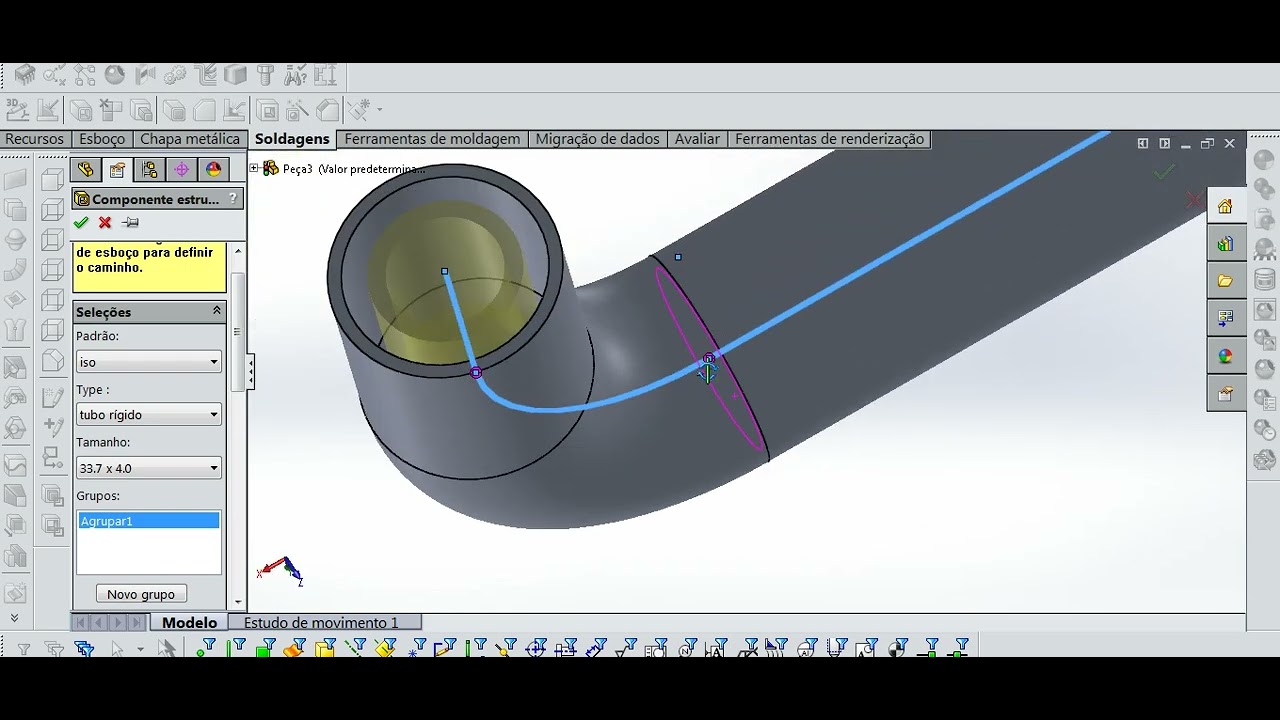Open the Tamanho dropdown showing 33.7 x 4.0

coord(148,468)
